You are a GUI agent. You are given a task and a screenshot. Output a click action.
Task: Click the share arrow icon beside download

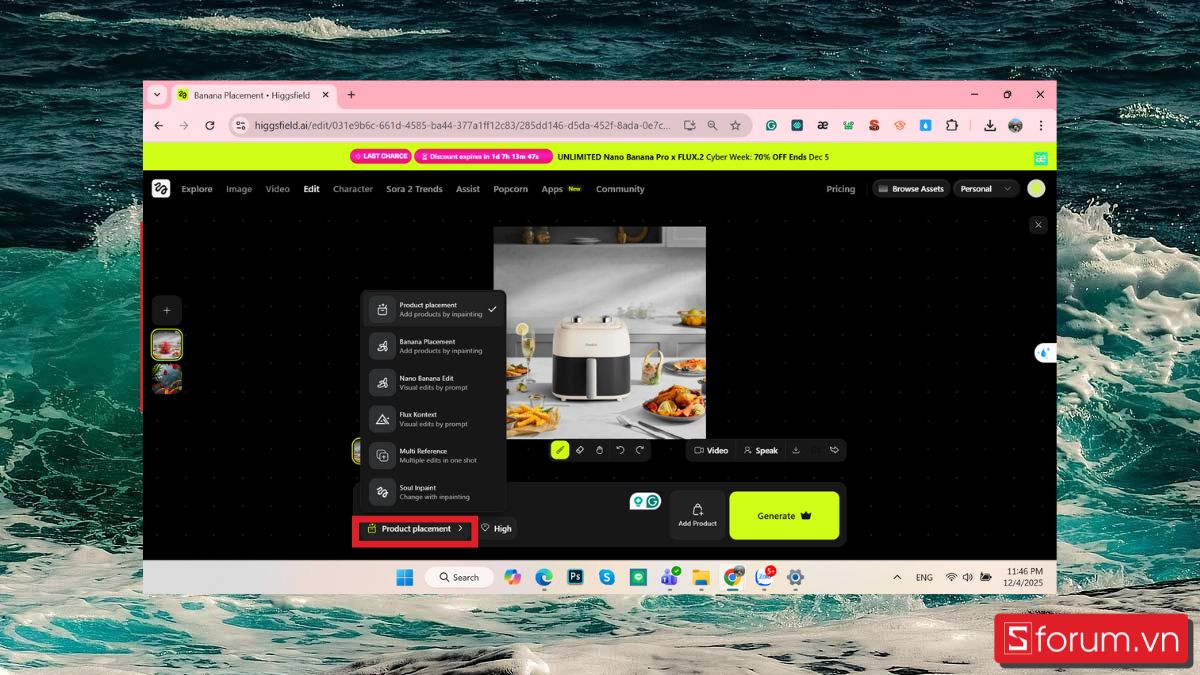pyautogui.click(x=834, y=450)
